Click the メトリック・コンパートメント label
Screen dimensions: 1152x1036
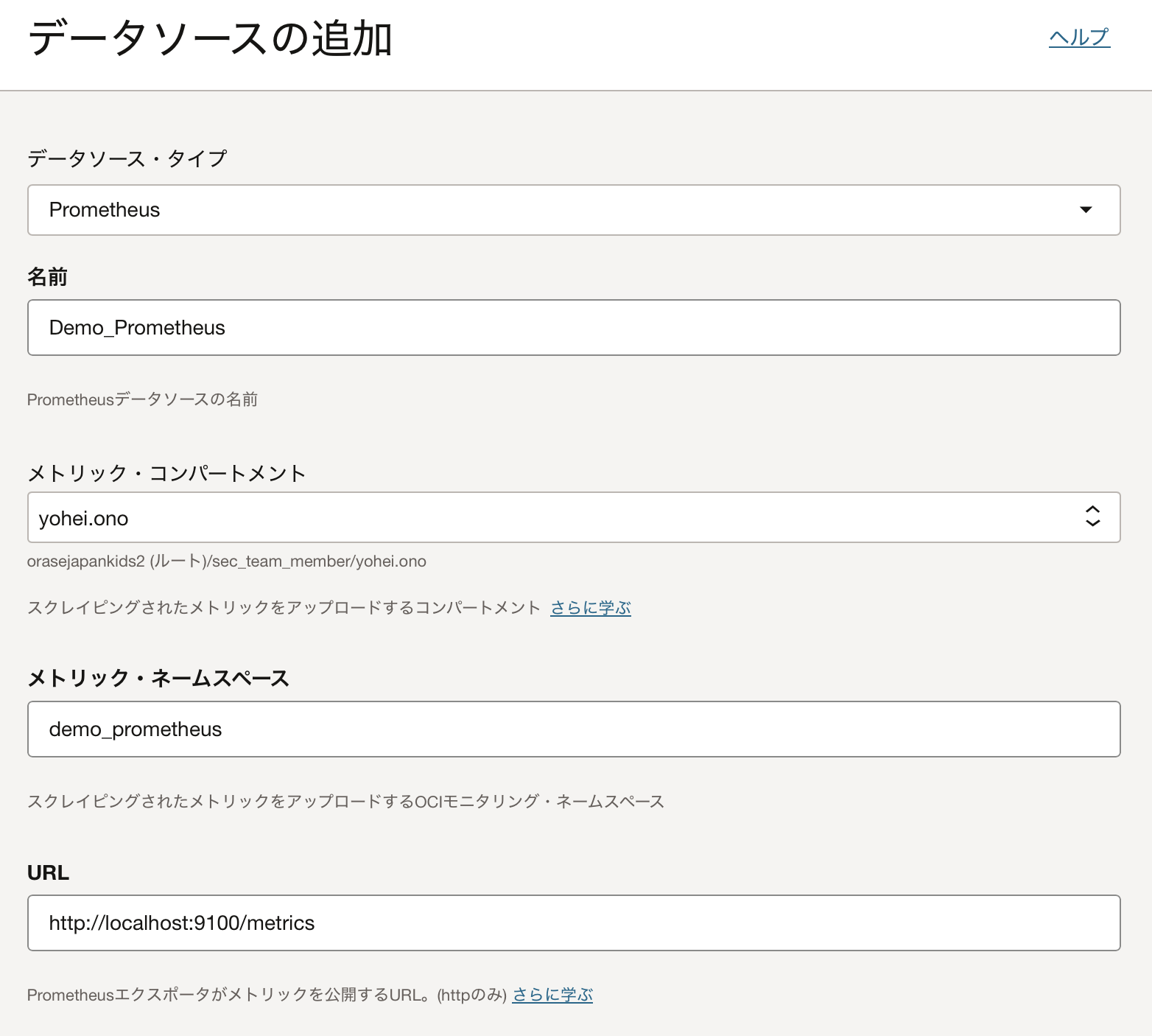point(166,473)
